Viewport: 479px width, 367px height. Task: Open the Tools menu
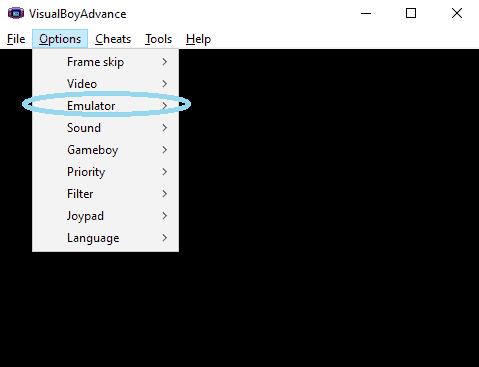tap(158, 39)
